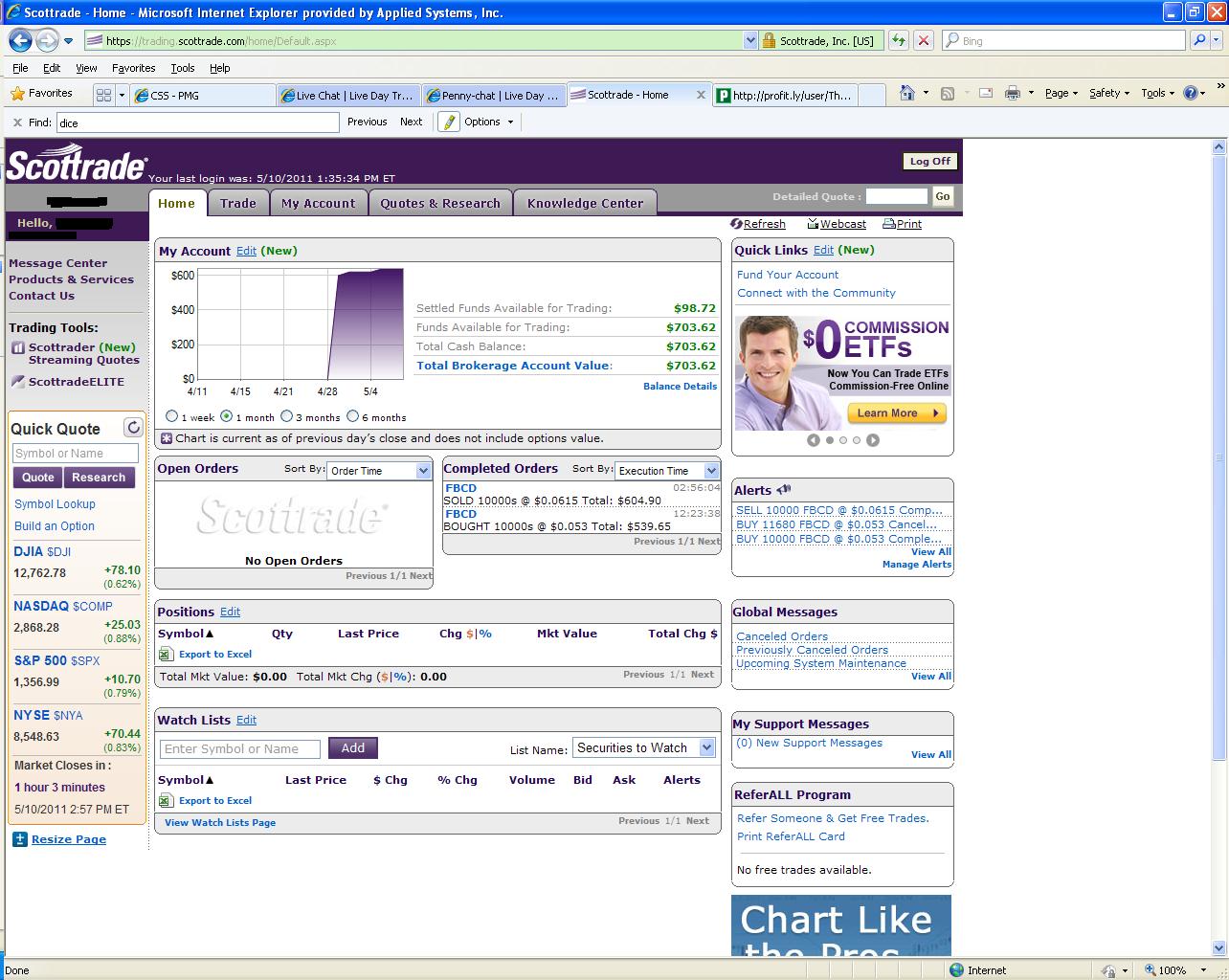Expand Completed Orders sort-by dropdown
Screen dimensions: 1229x980
[711, 471]
